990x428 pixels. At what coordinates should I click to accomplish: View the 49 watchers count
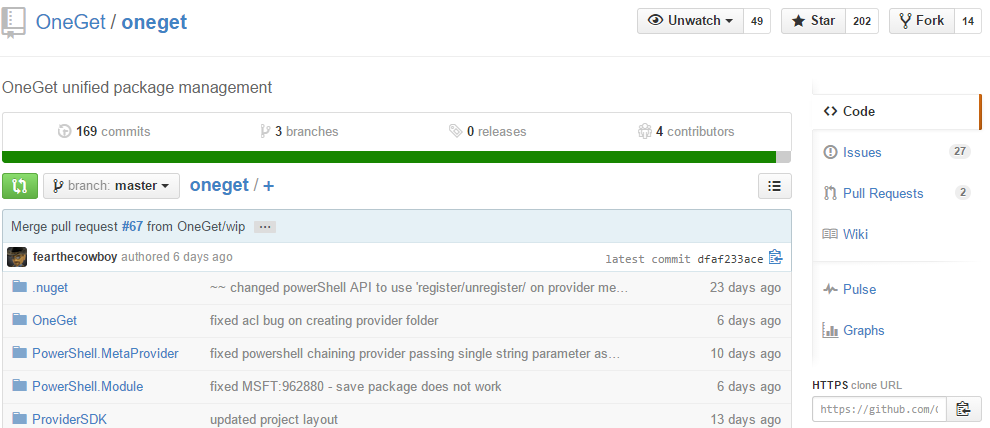(x=757, y=21)
